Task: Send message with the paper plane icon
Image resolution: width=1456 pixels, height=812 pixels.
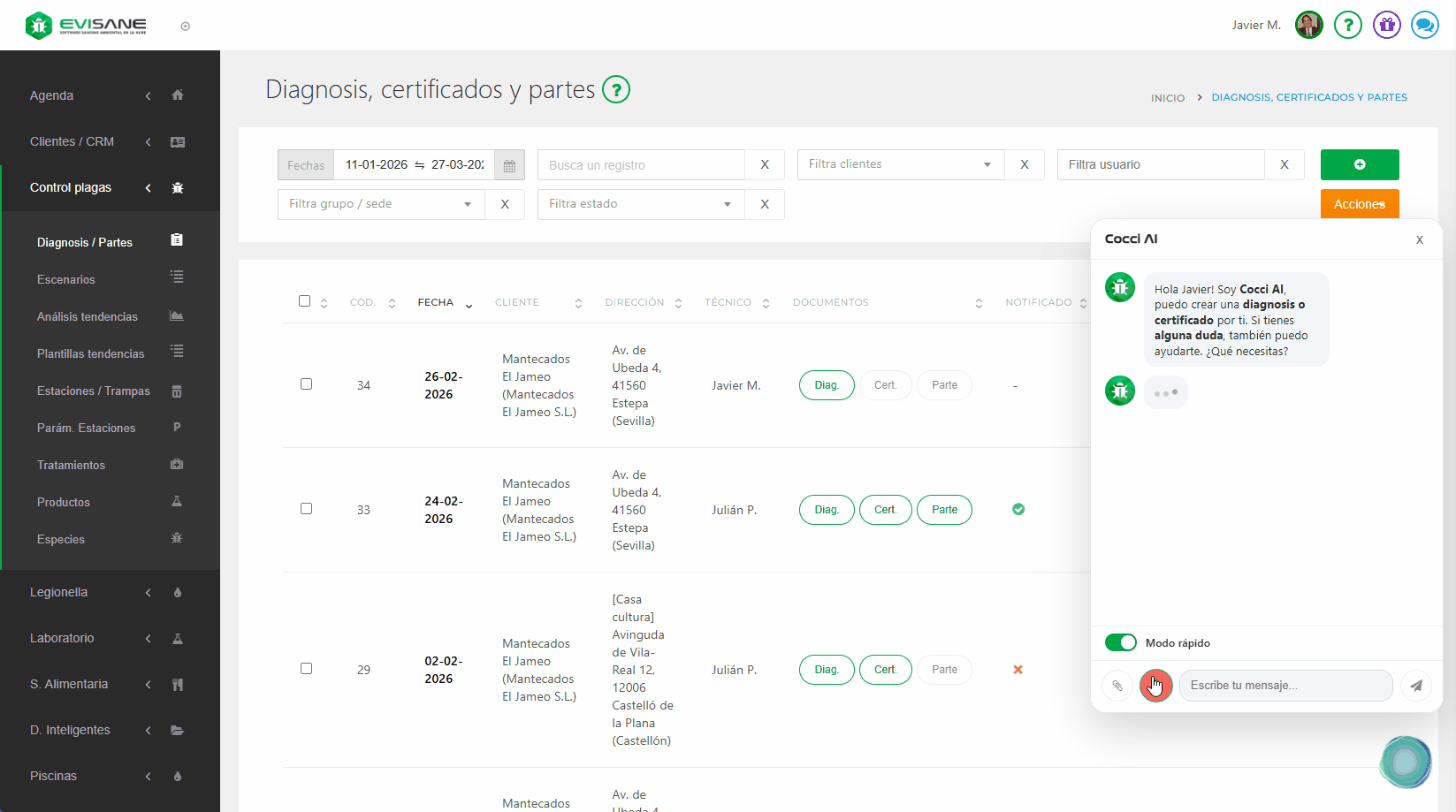Action: pyautogui.click(x=1416, y=686)
